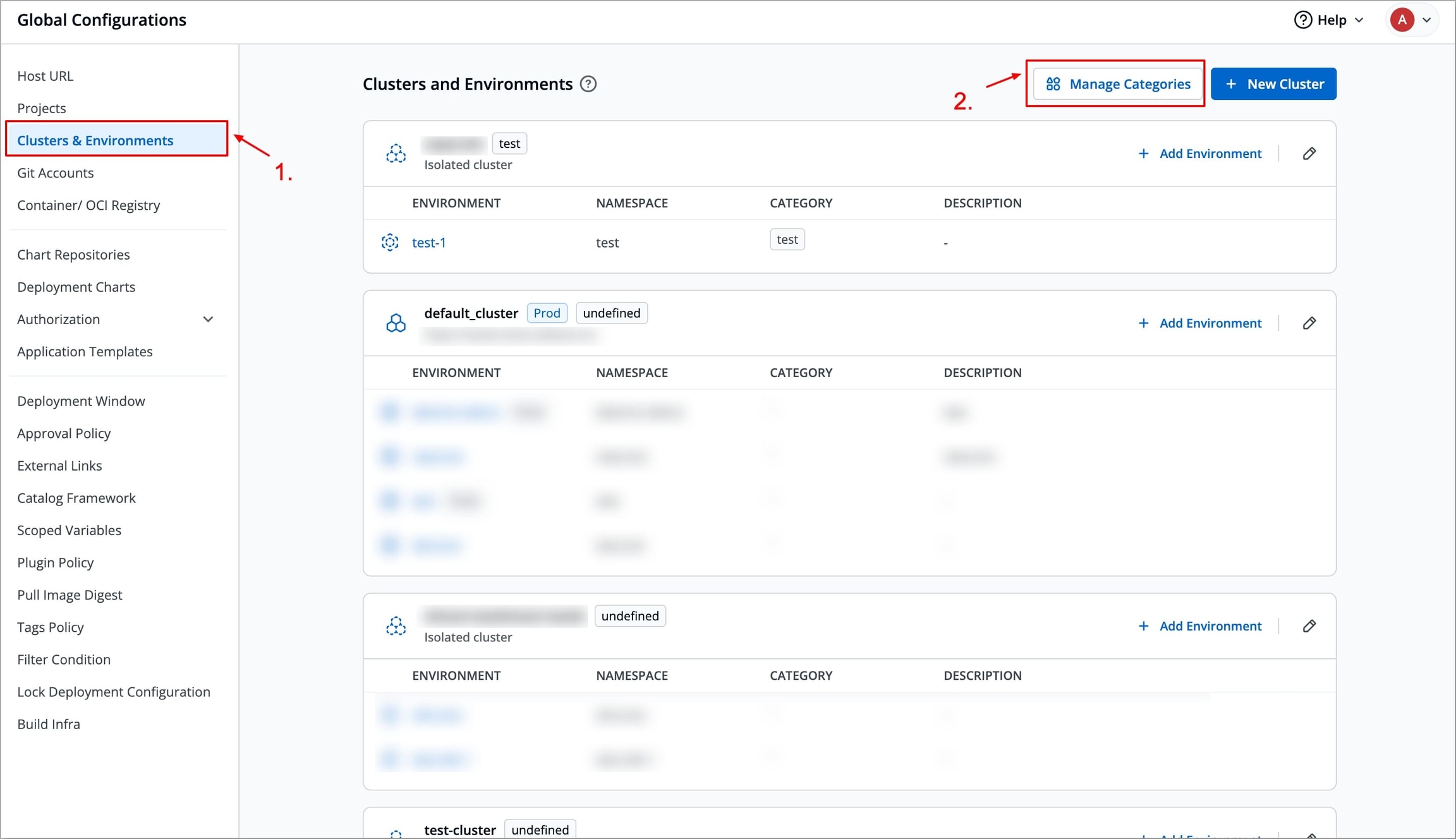Click the Prod tag on default_cluster
This screenshot has height=839, width=1456.
[547, 313]
